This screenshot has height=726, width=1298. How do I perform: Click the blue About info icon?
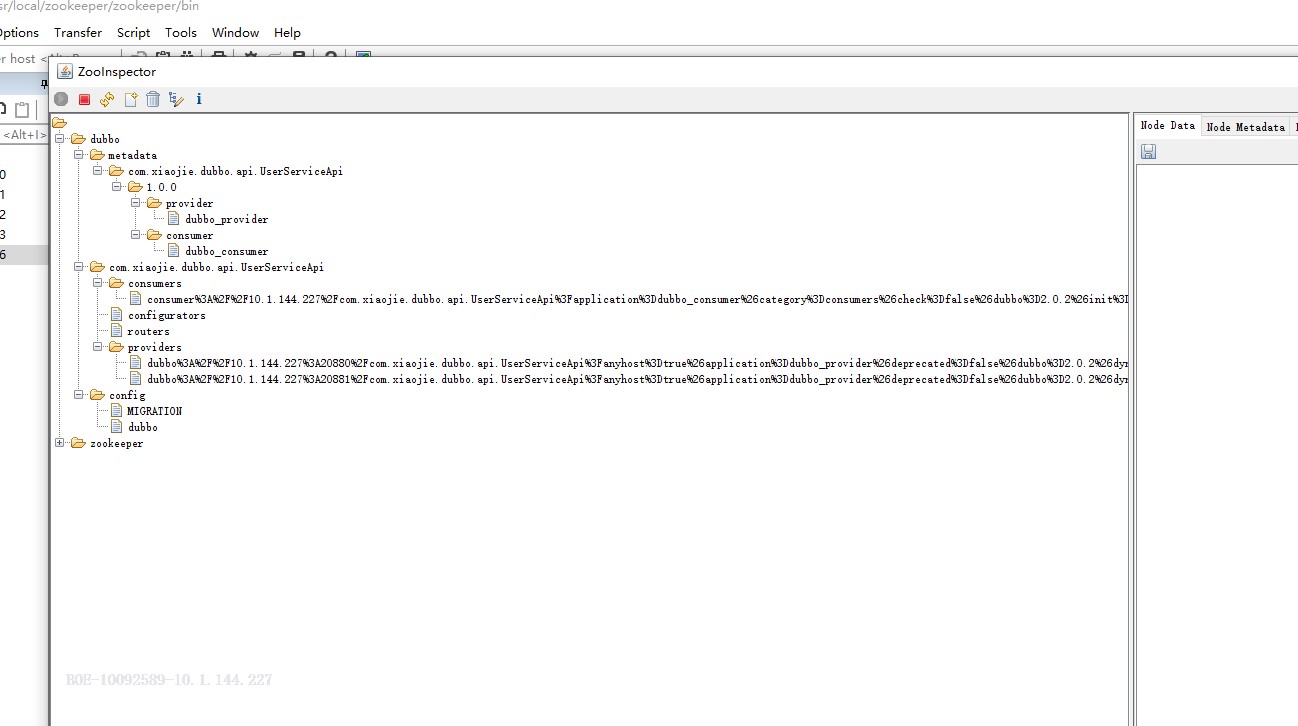(199, 99)
